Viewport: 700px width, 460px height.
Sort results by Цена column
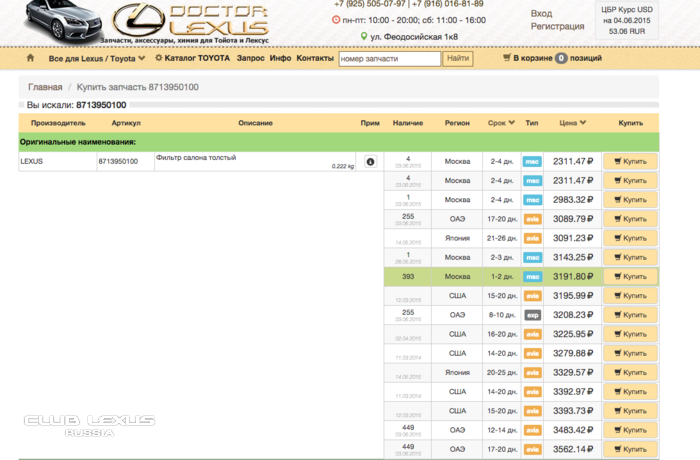pyautogui.click(x=573, y=123)
